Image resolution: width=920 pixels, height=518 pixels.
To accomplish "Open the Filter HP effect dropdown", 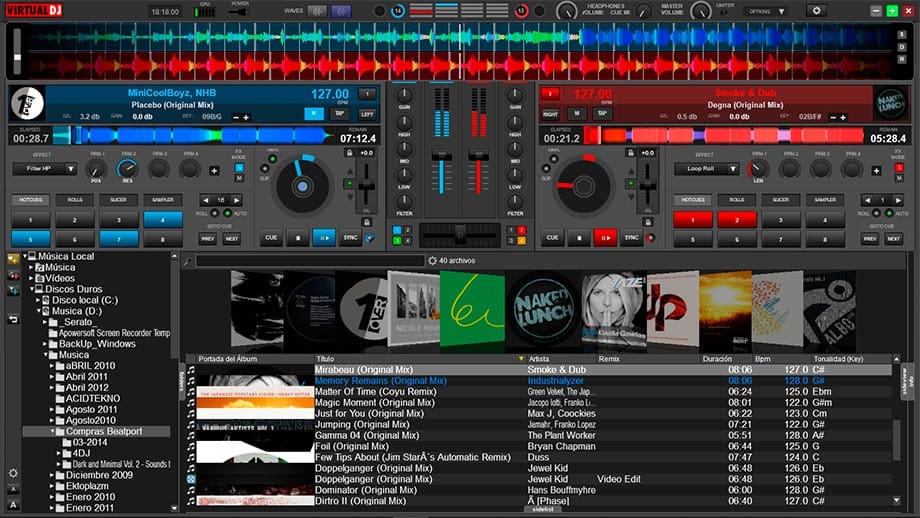I will (x=45, y=169).
